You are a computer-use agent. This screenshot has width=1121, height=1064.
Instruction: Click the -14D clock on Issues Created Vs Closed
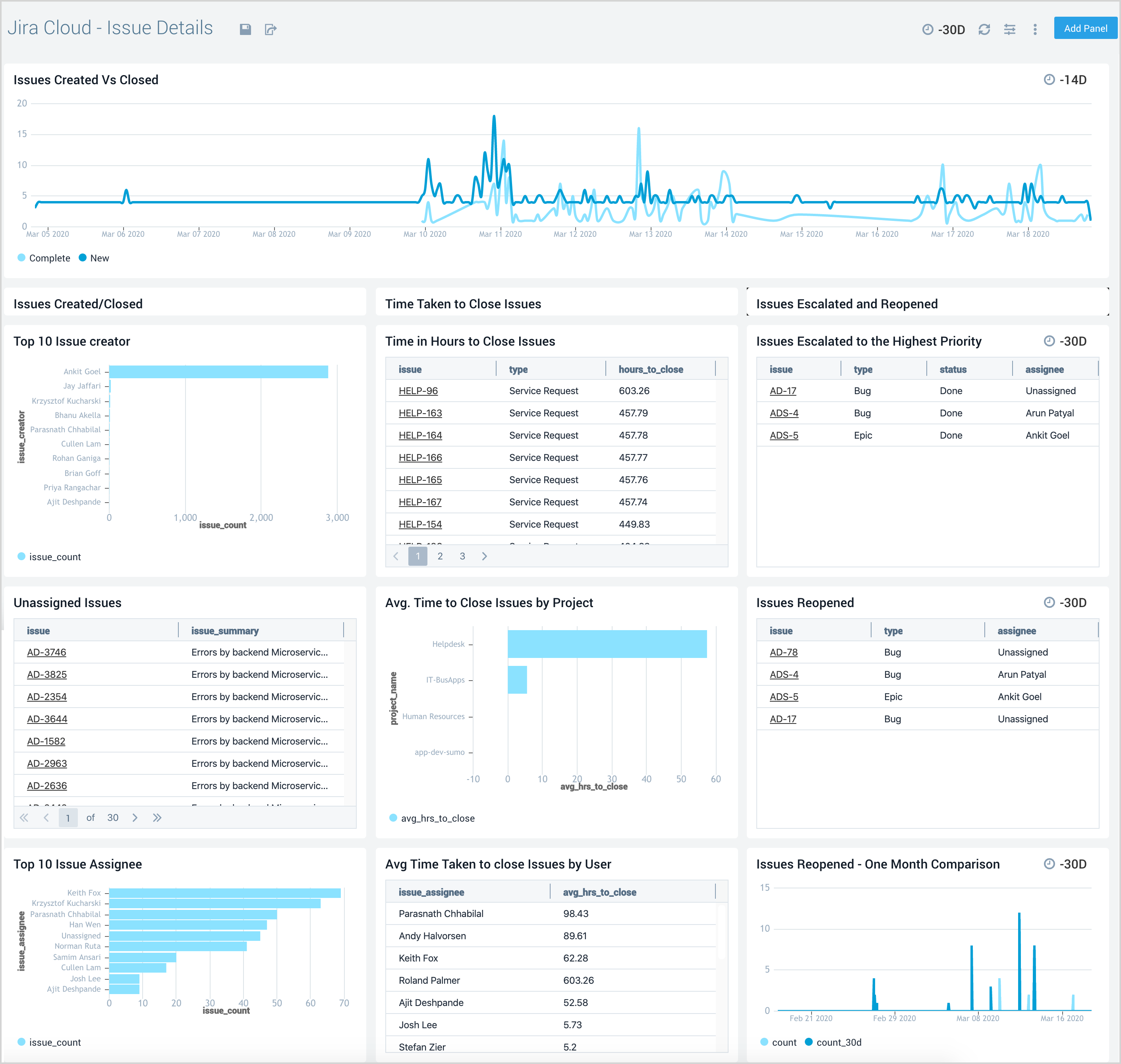(x=1050, y=80)
